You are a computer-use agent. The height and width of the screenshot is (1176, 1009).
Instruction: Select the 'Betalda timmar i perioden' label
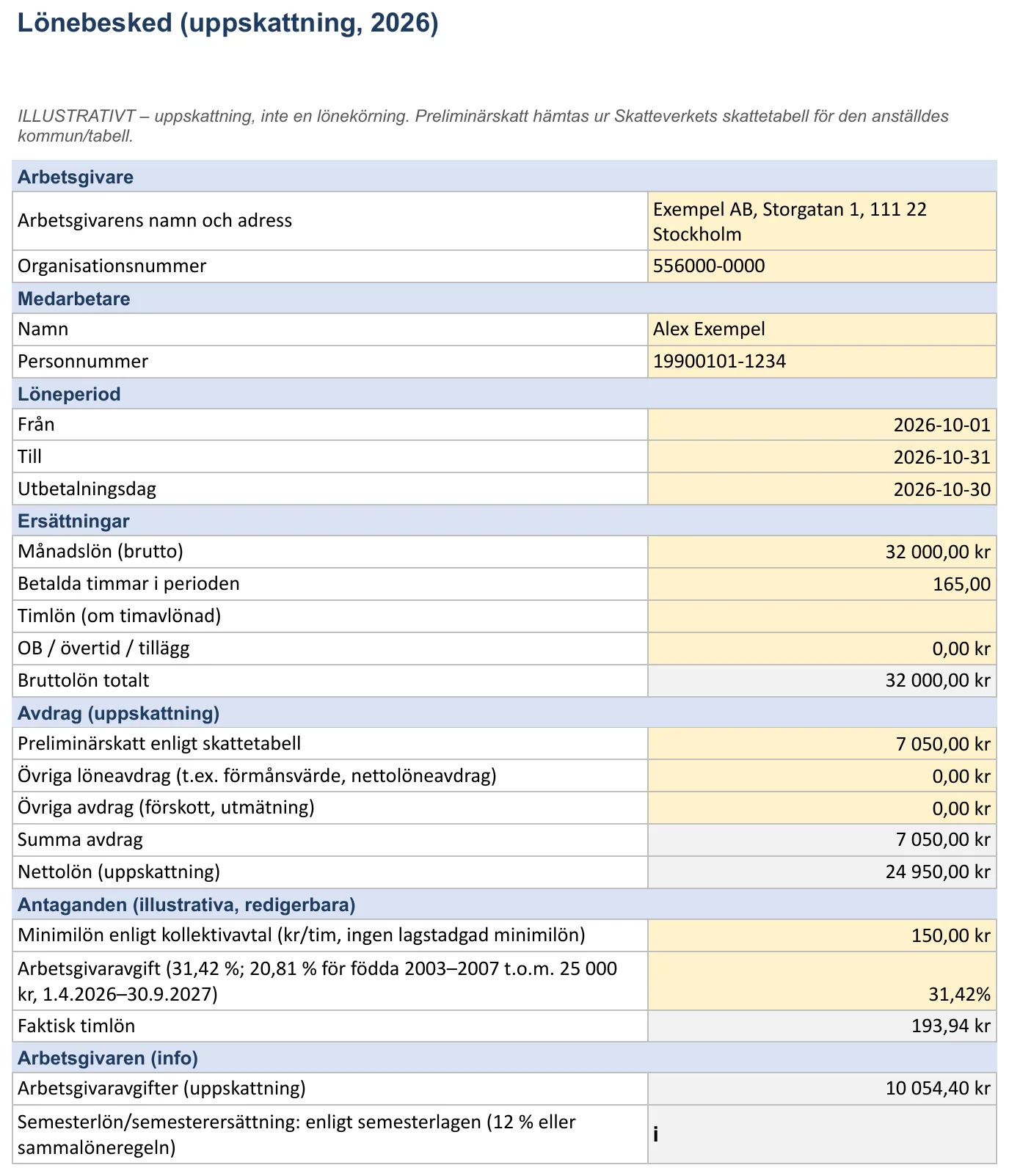pyautogui.click(x=128, y=584)
